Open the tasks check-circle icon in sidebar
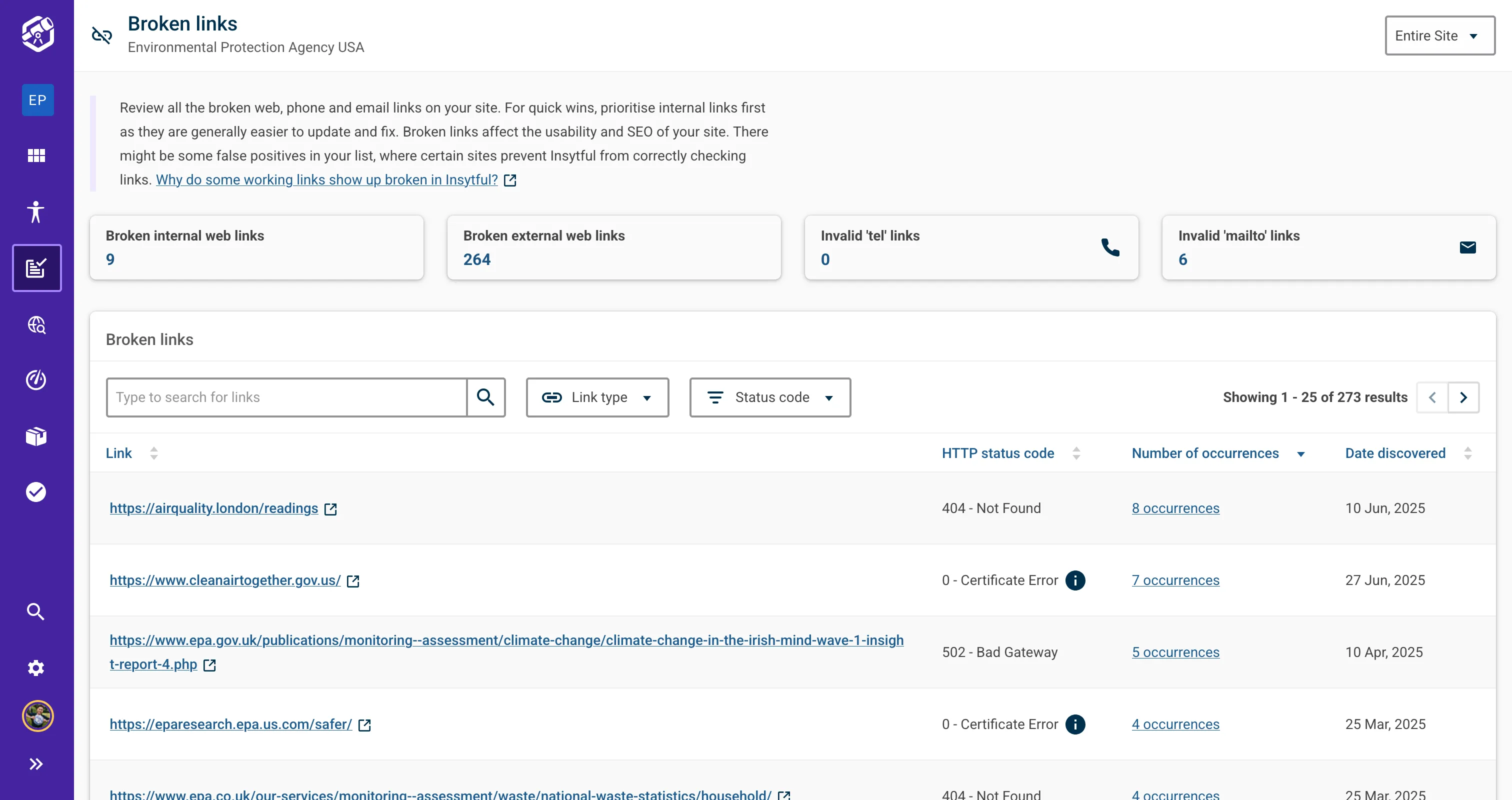1512x800 pixels. 36,492
